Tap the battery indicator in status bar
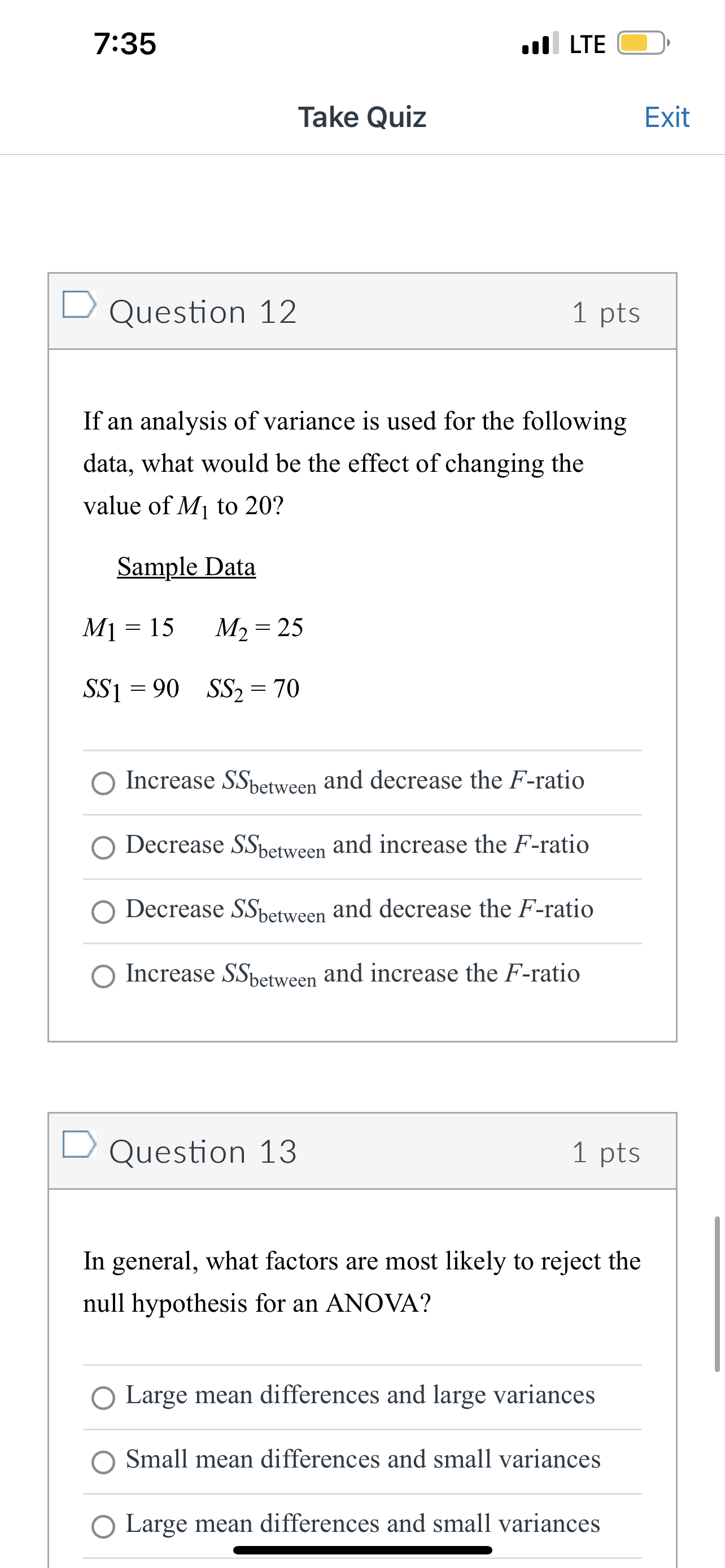This screenshot has height=1568, width=725. pyautogui.click(x=642, y=42)
